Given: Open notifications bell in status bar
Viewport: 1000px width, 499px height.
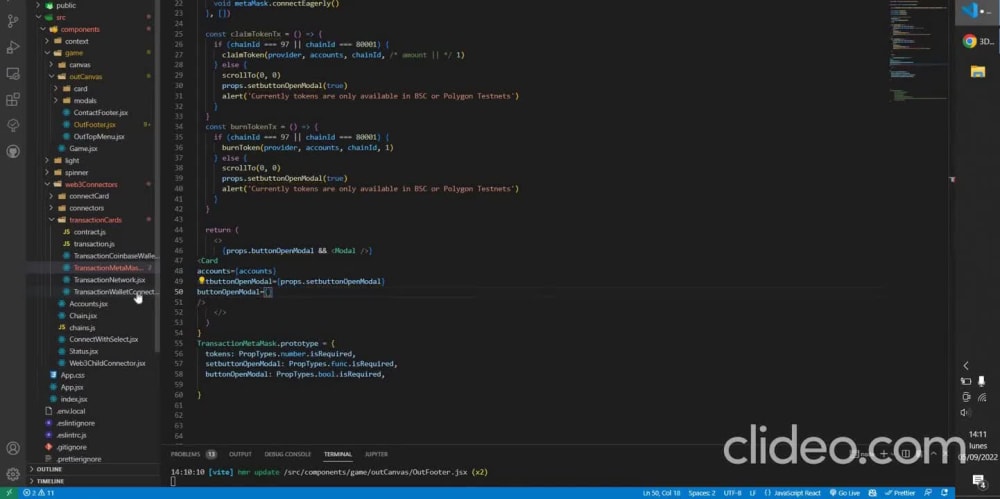Looking at the screenshot, I should click(x=945, y=493).
